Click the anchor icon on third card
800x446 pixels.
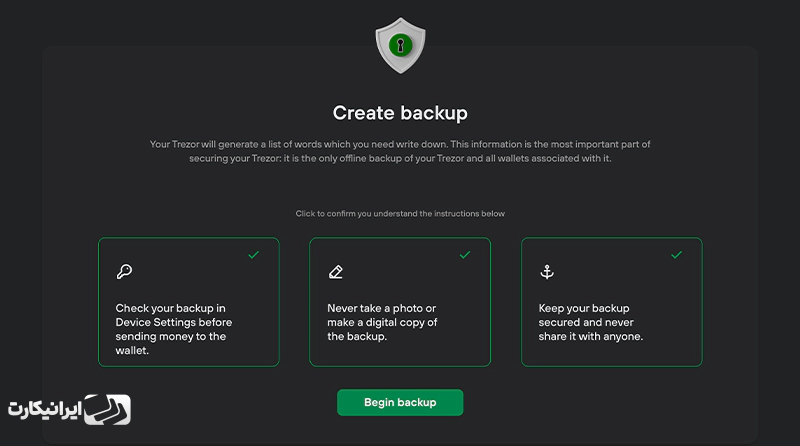[547, 272]
